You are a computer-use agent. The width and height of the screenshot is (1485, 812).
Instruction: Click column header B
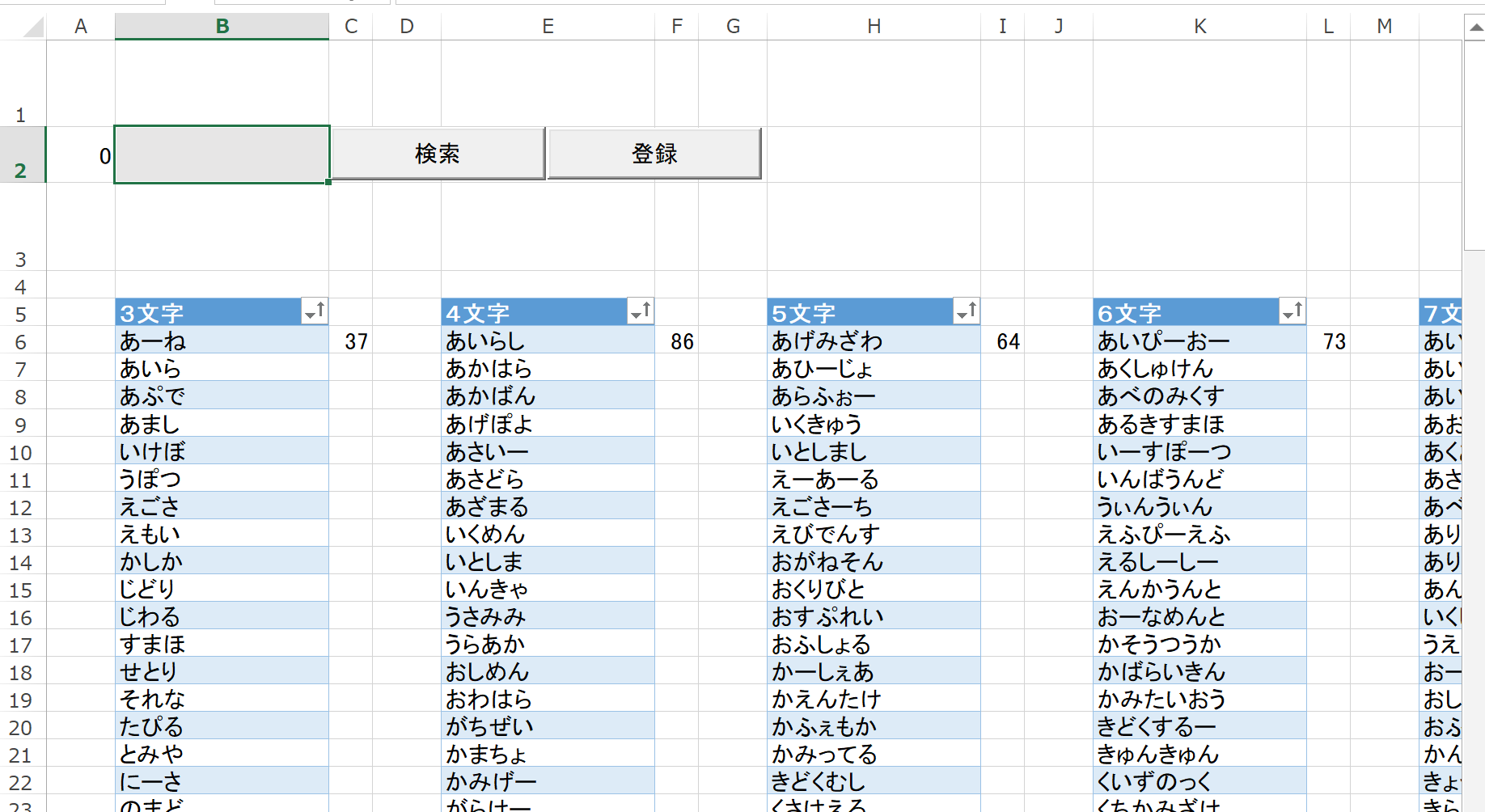(x=222, y=25)
